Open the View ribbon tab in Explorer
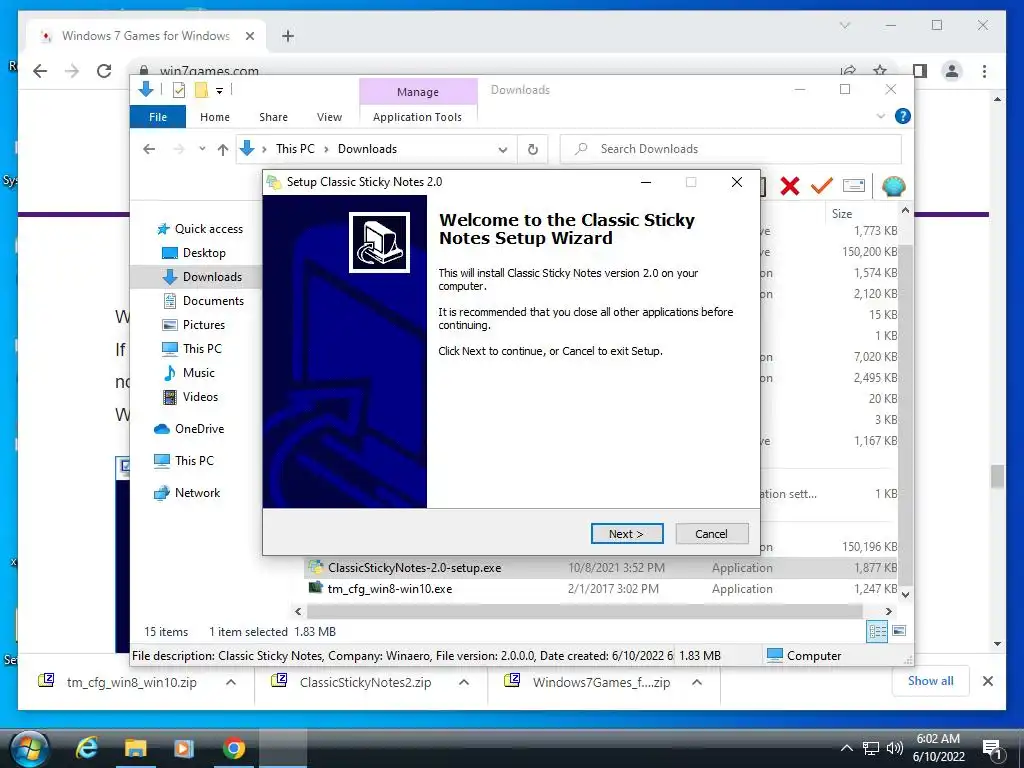This screenshot has height=768, width=1024. pos(329,117)
